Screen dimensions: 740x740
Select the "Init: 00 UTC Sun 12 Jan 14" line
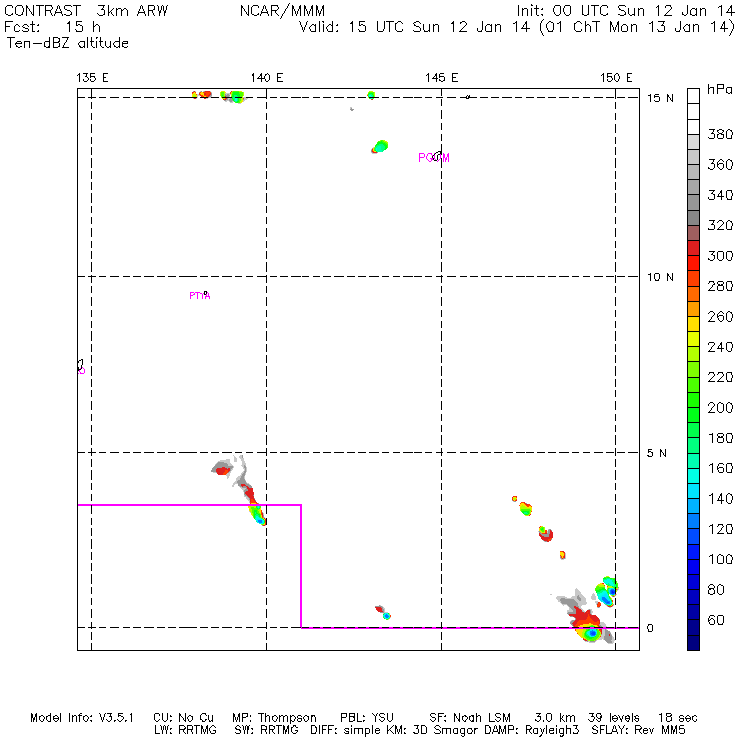625,11
